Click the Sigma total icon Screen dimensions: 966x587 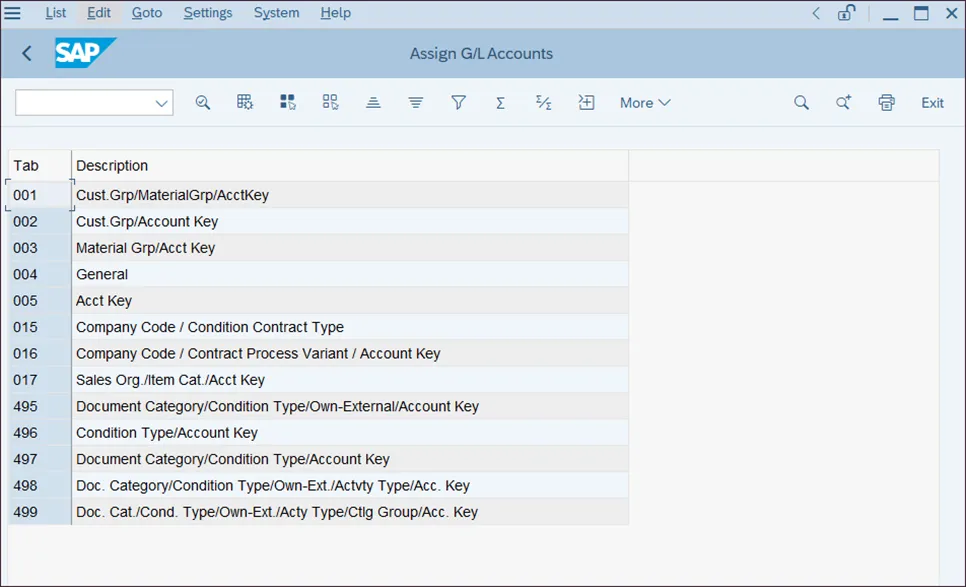(x=500, y=103)
